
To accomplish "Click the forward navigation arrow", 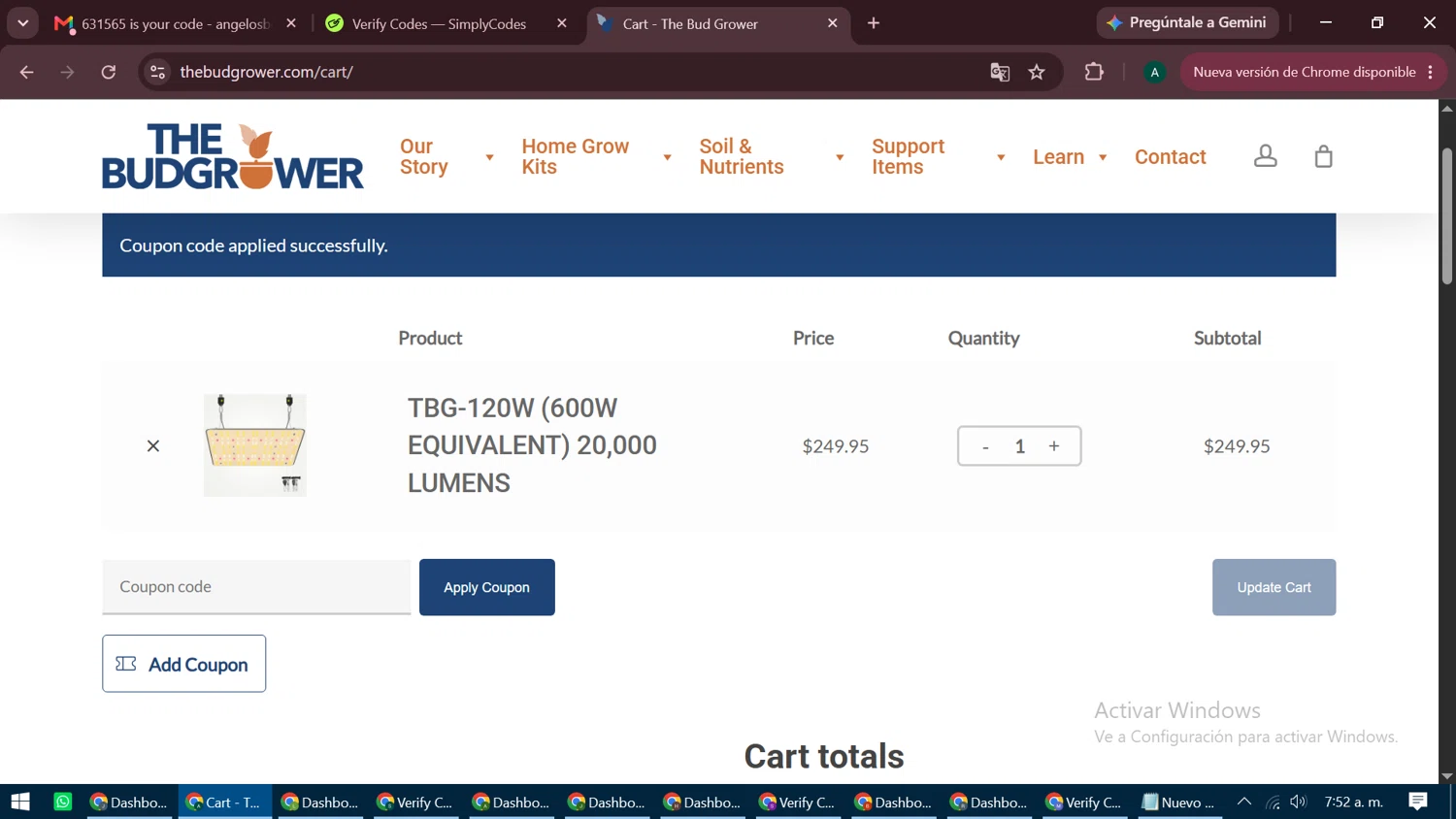I will click(x=67, y=72).
